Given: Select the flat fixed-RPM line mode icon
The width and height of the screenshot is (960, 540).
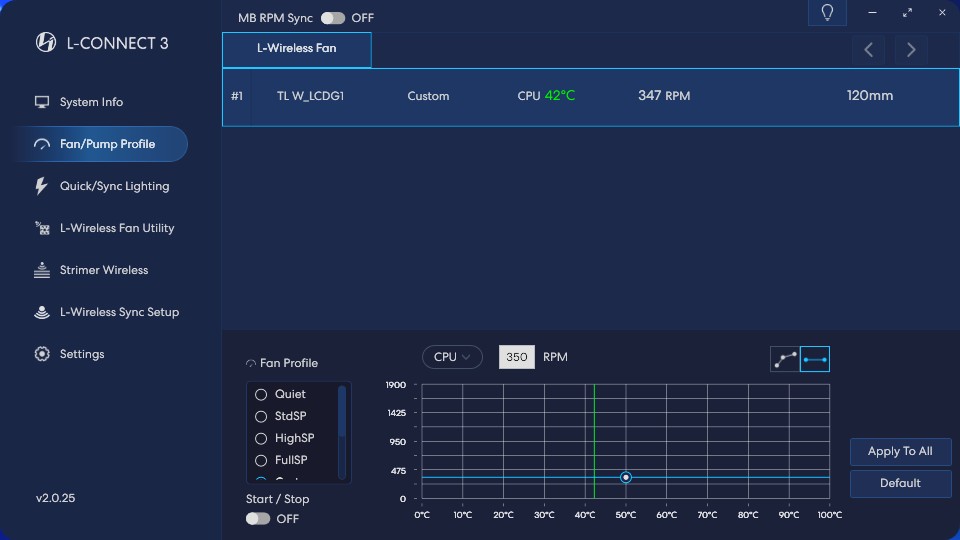Looking at the screenshot, I should click(x=815, y=359).
